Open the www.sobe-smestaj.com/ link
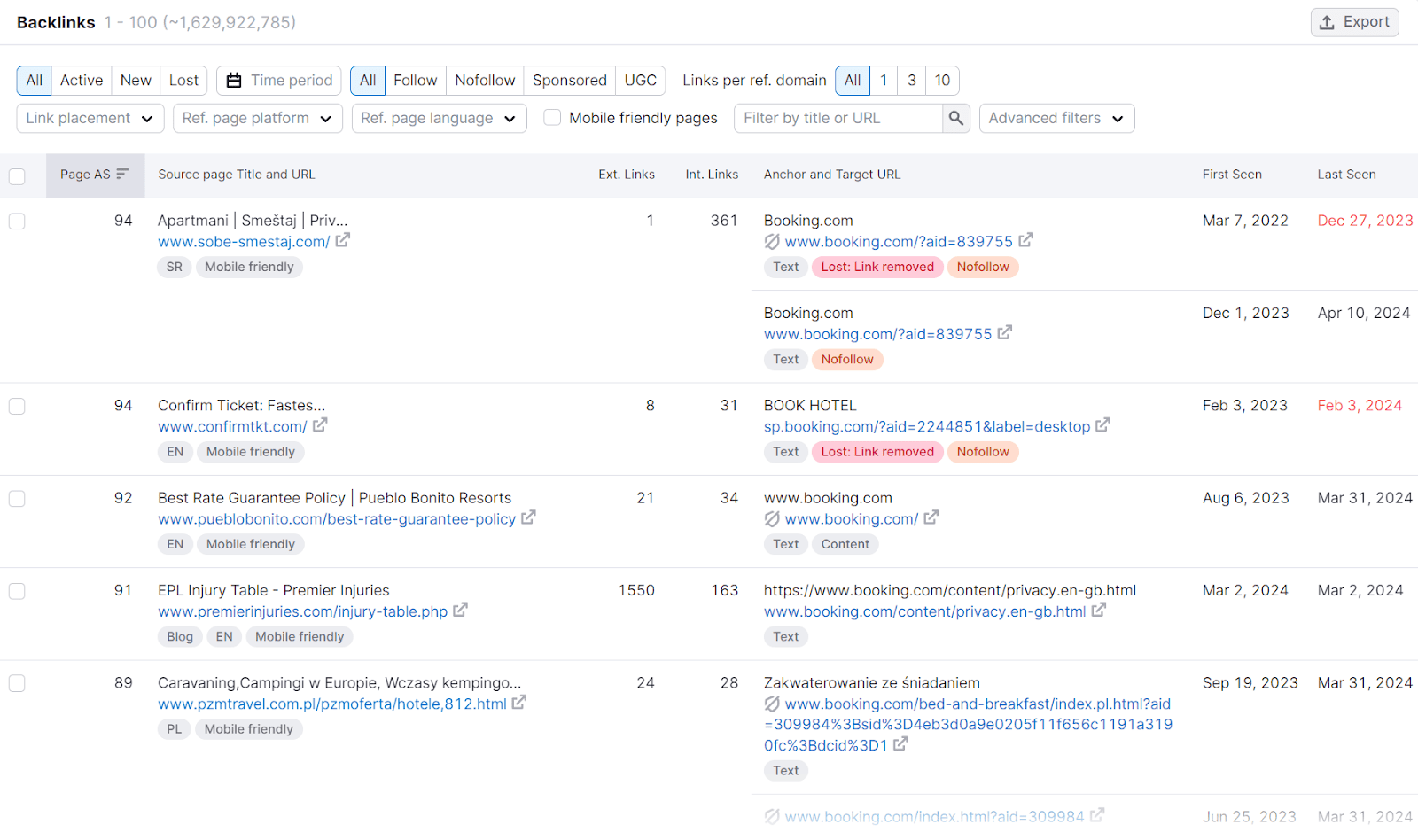Viewport: 1418px width, 840px height. click(244, 241)
